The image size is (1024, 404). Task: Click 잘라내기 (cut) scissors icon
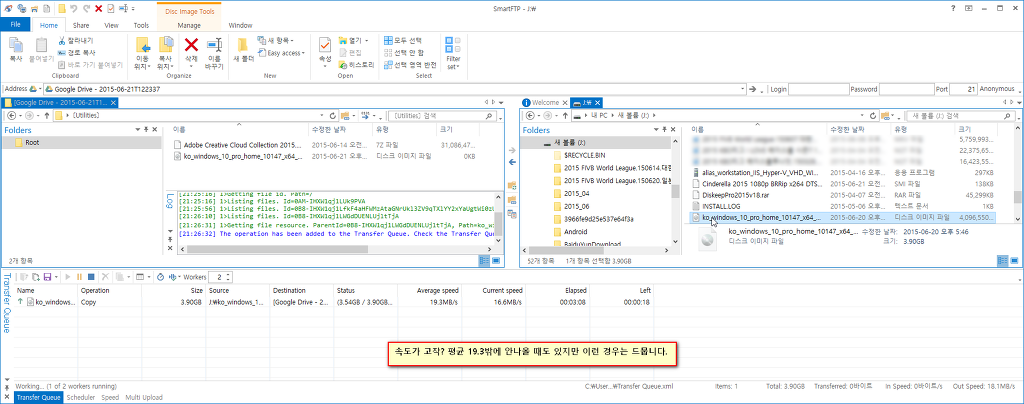(x=62, y=40)
